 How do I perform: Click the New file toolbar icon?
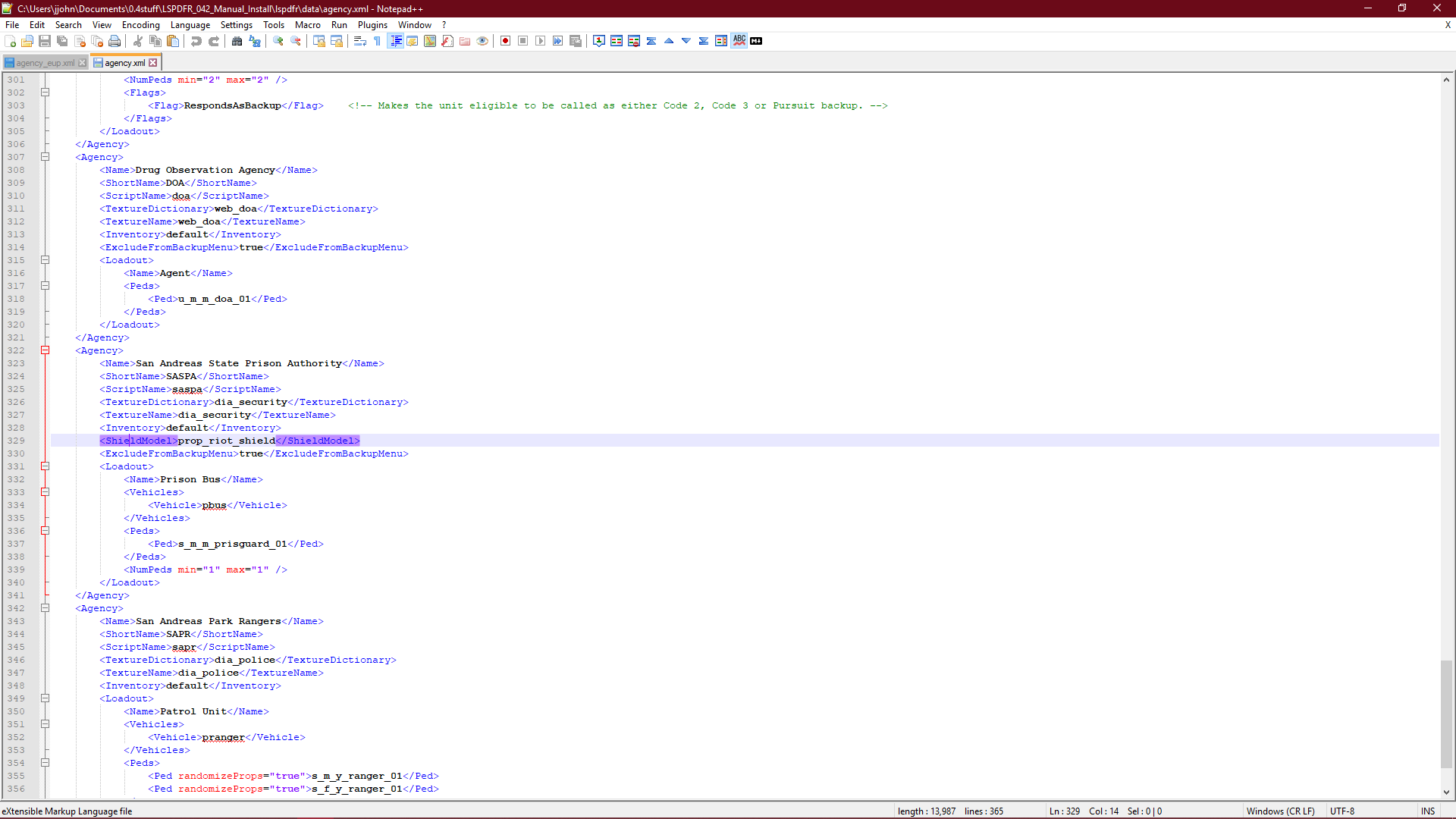coord(10,41)
